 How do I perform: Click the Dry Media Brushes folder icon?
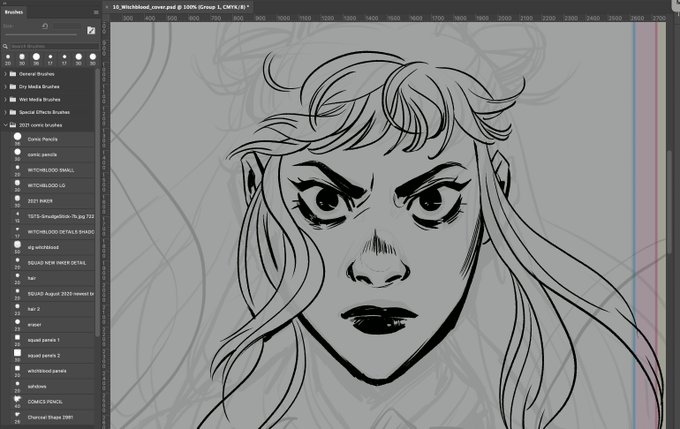tap(13, 87)
